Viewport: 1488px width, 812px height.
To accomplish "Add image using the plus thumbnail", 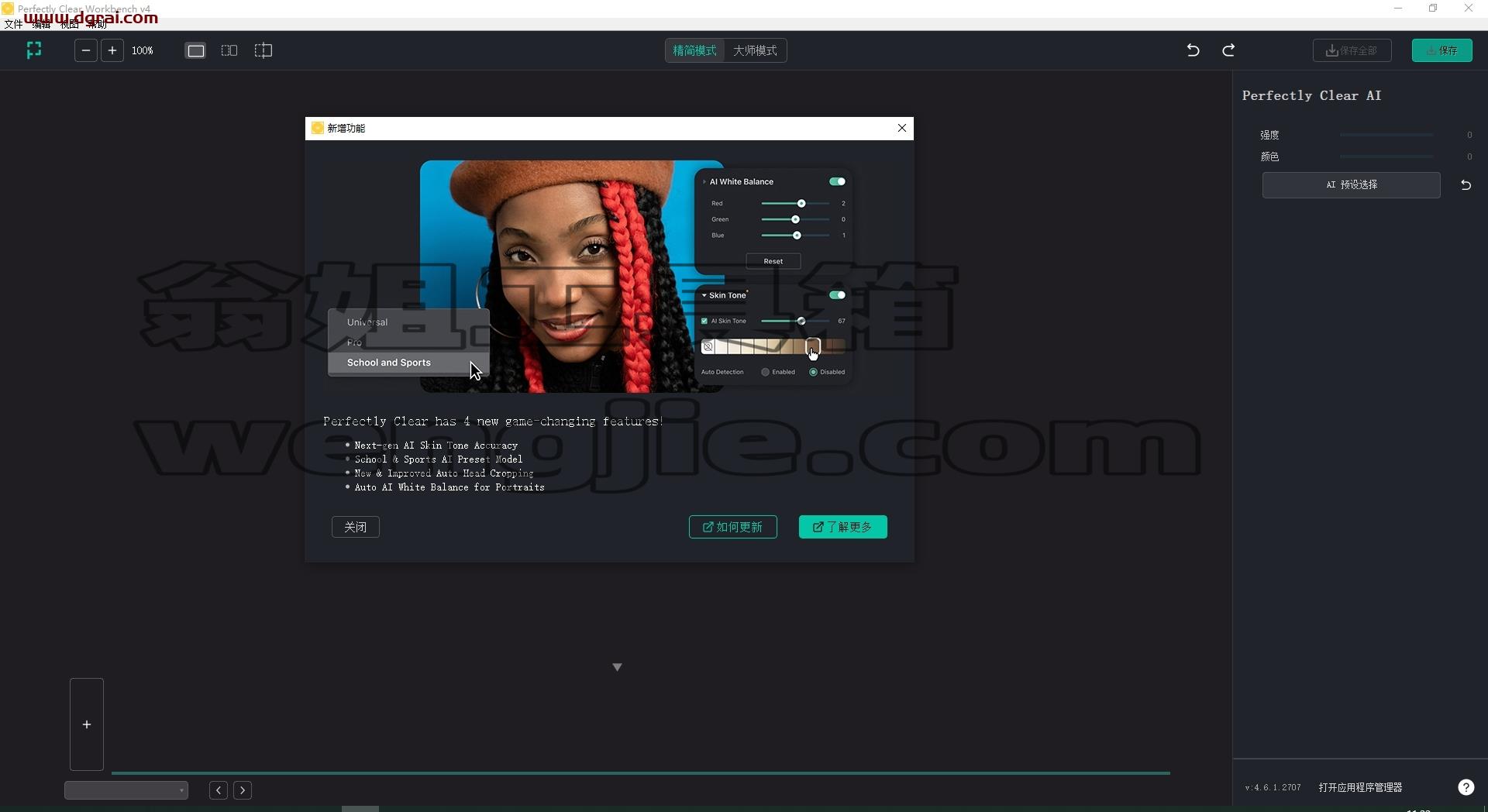I will [87, 724].
